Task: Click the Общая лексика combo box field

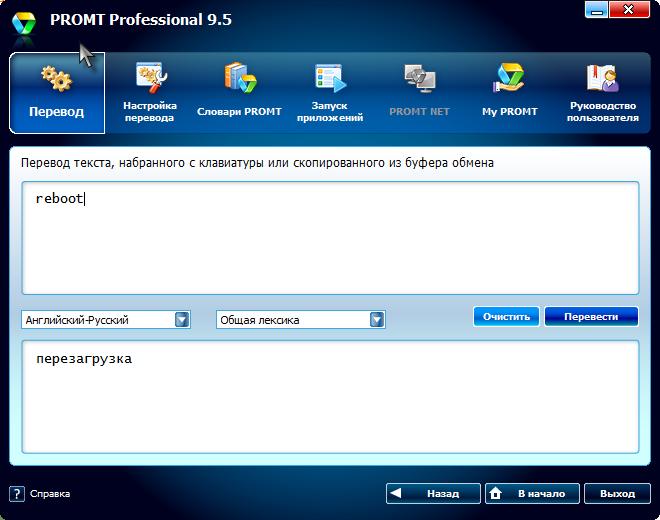Action: click(x=301, y=320)
